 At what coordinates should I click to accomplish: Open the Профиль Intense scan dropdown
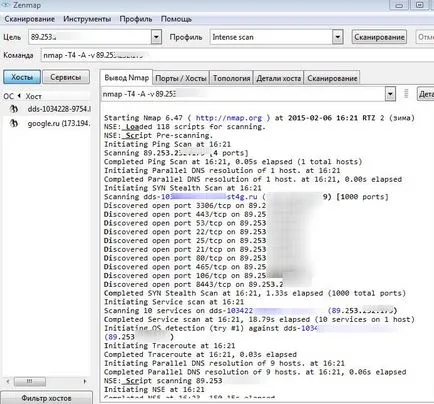pos(338,37)
